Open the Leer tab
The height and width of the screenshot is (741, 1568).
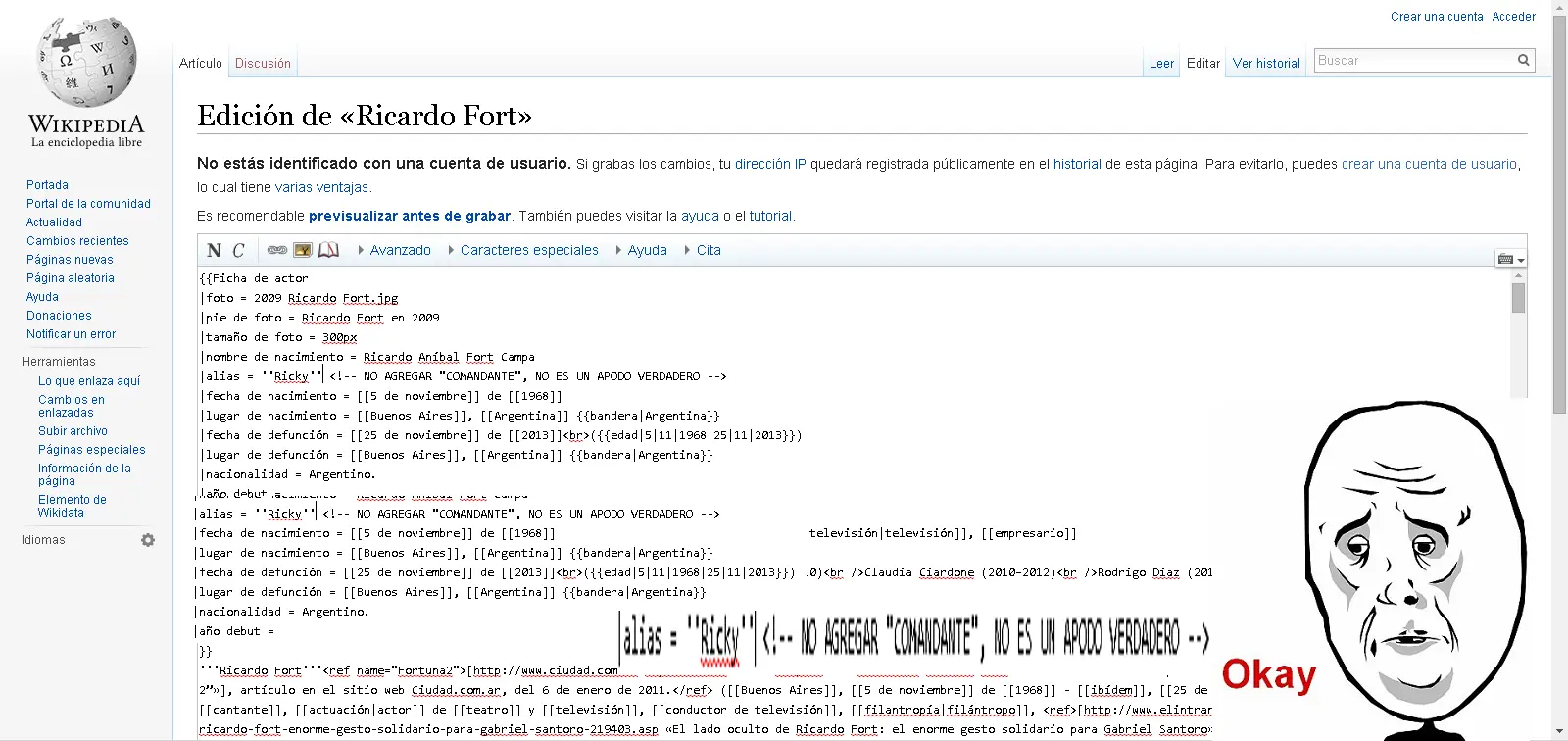1161,63
